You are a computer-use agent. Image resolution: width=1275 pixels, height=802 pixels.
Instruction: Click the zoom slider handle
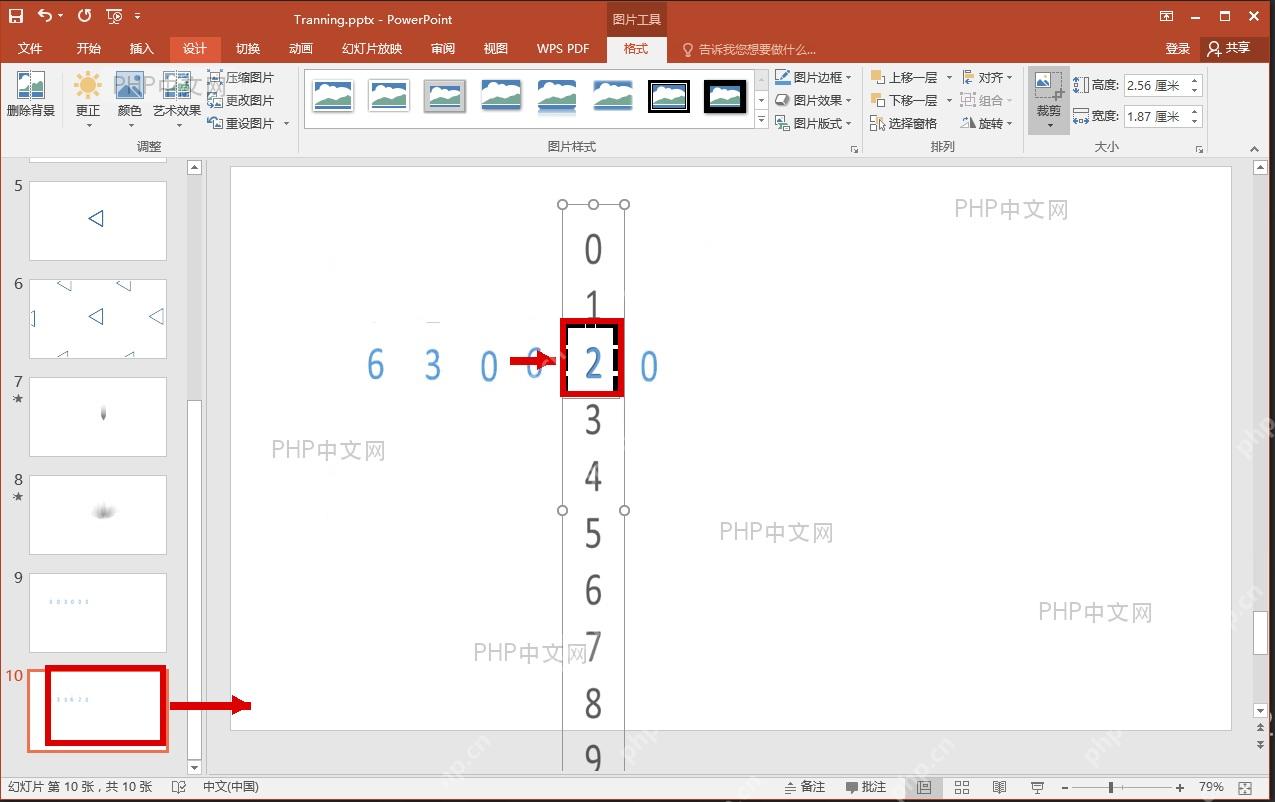[x=1110, y=788]
